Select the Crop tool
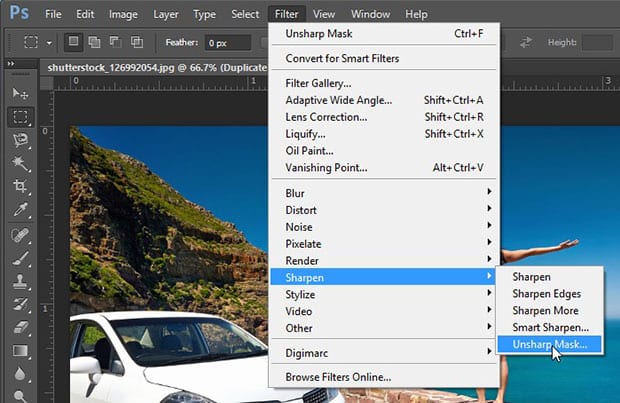The image size is (620, 403). 20,186
